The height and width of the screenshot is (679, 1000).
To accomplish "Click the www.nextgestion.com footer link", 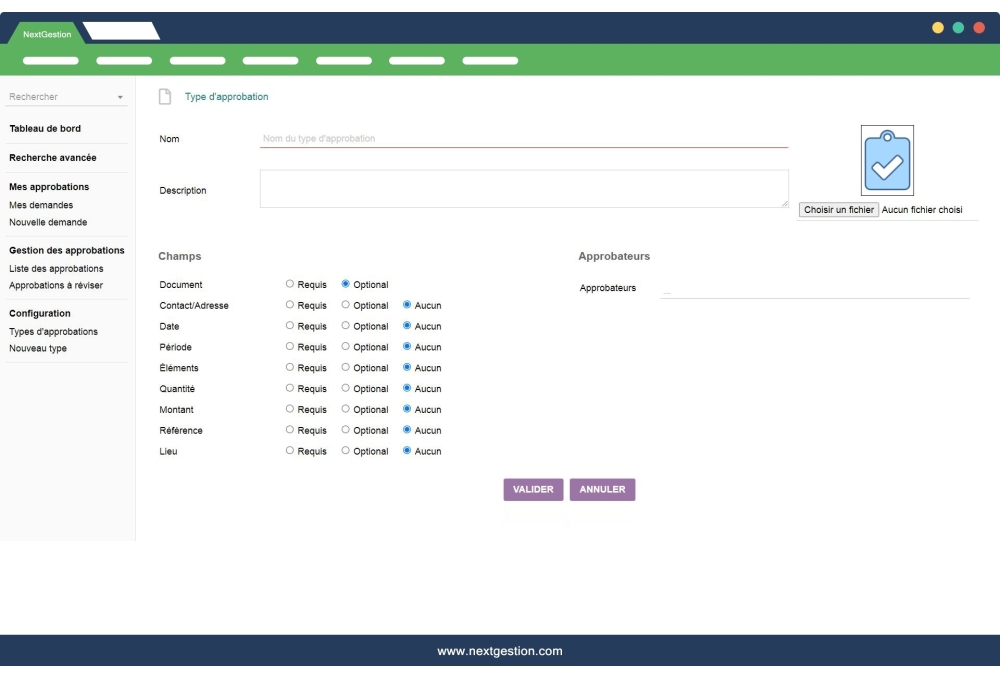I will click(x=499, y=650).
